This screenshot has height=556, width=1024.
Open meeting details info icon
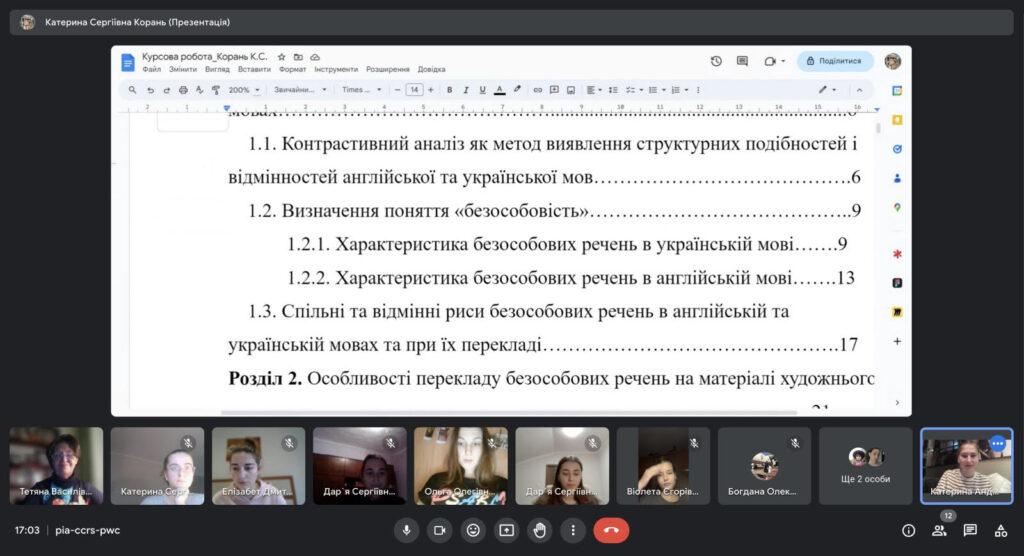[x=908, y=530]
